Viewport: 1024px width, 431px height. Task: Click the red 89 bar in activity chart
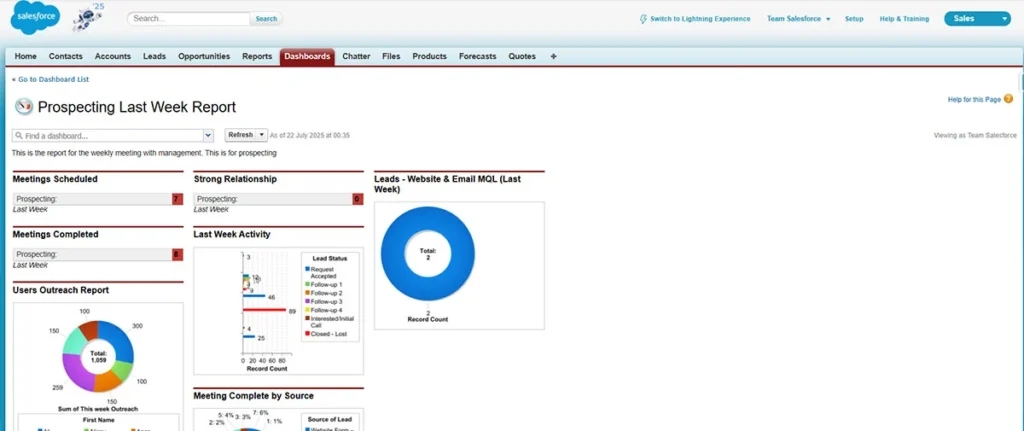(264, 310)
